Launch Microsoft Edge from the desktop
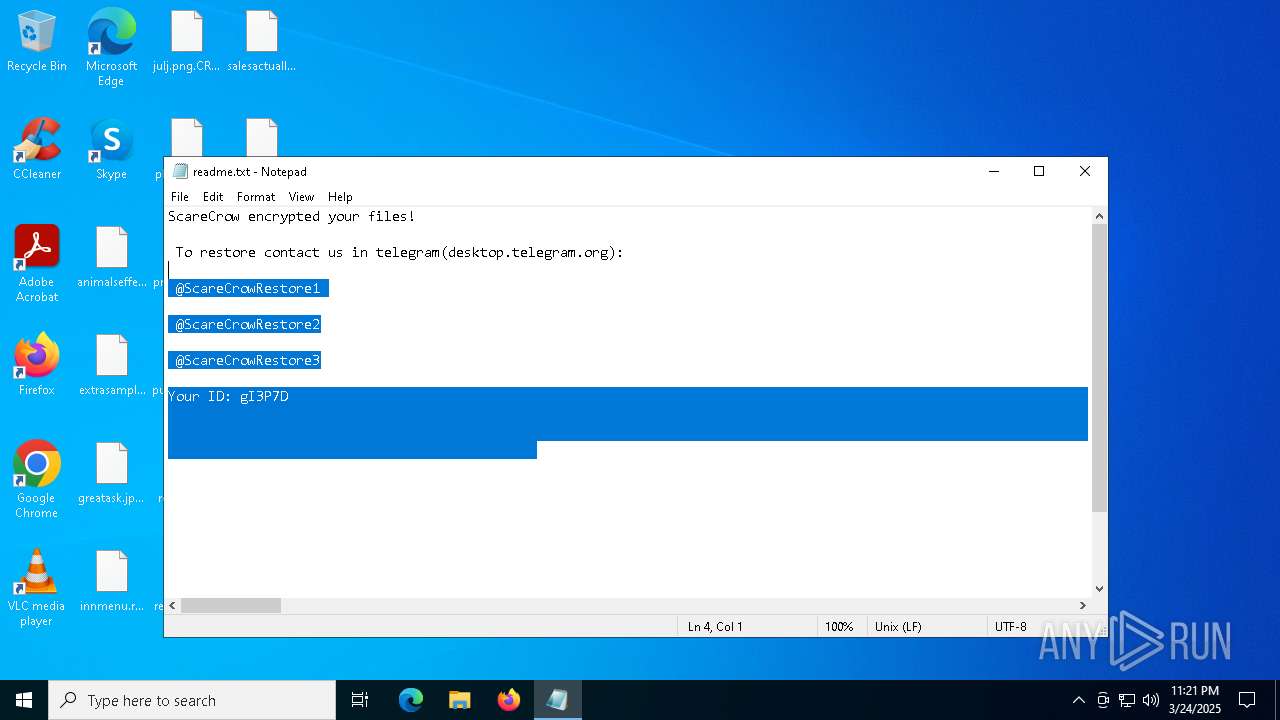 click(x=111, y=48)
